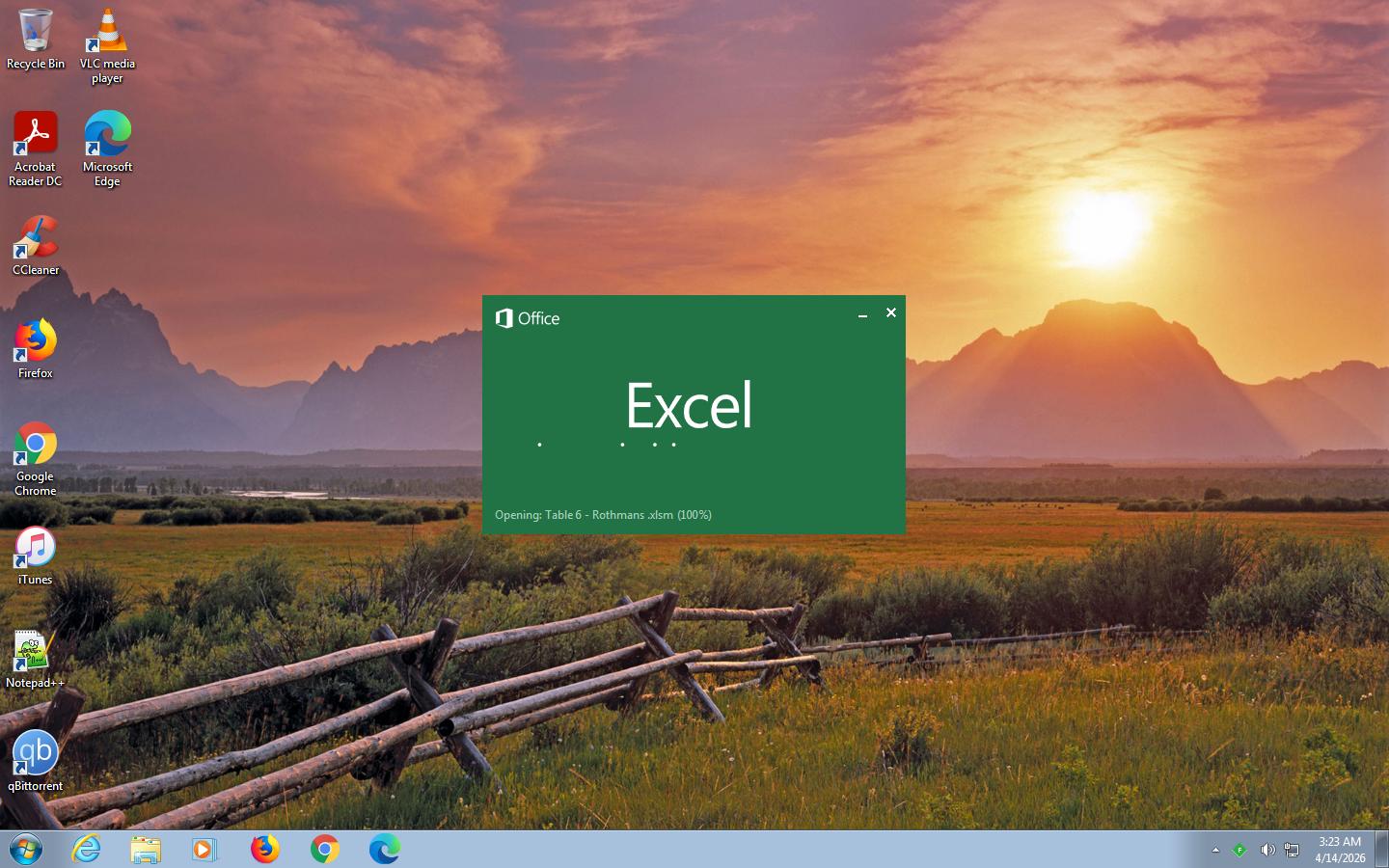Open File Explorer from the taskbar

pyautogui.click(x=146, y=849)
